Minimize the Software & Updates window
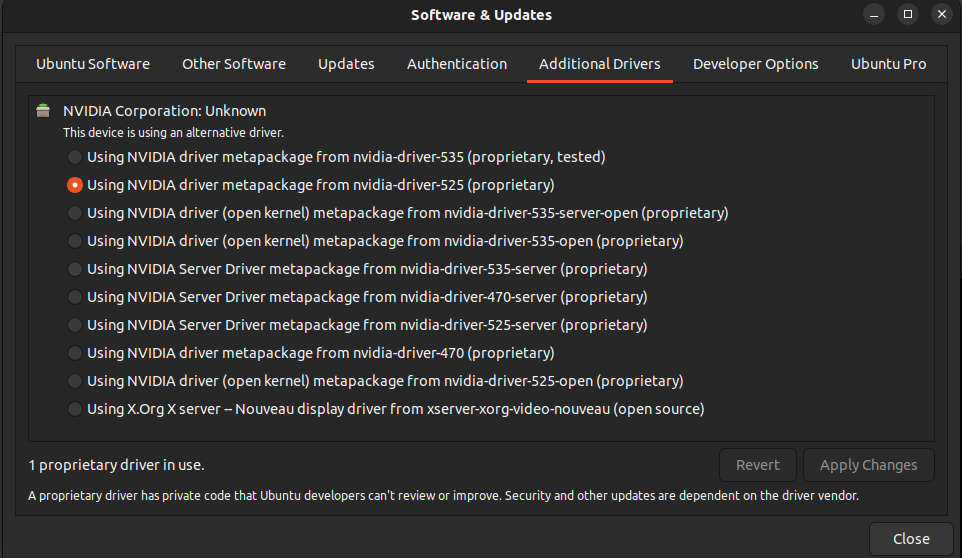 click(x=874, y=15)
